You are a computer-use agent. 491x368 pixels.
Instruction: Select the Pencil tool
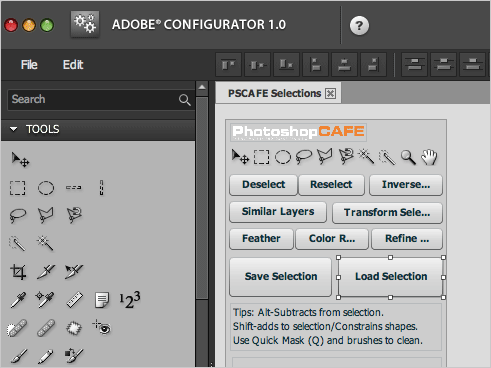(x=46, y=356)
